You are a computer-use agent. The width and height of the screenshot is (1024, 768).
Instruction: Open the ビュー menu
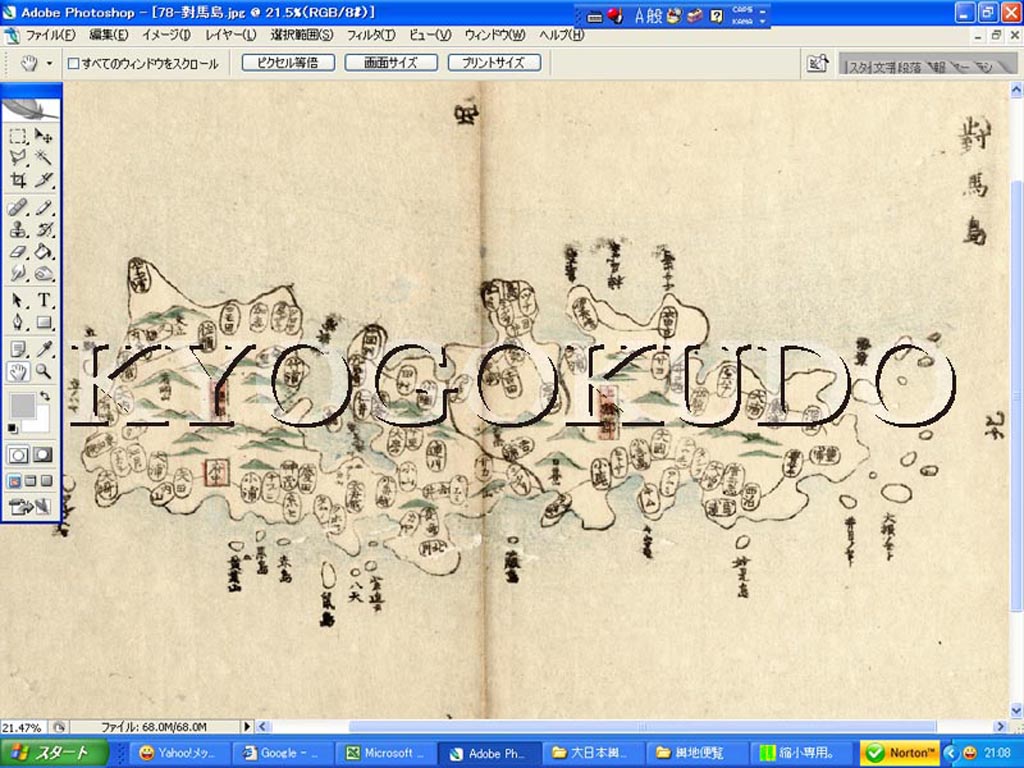click(430, 35)
